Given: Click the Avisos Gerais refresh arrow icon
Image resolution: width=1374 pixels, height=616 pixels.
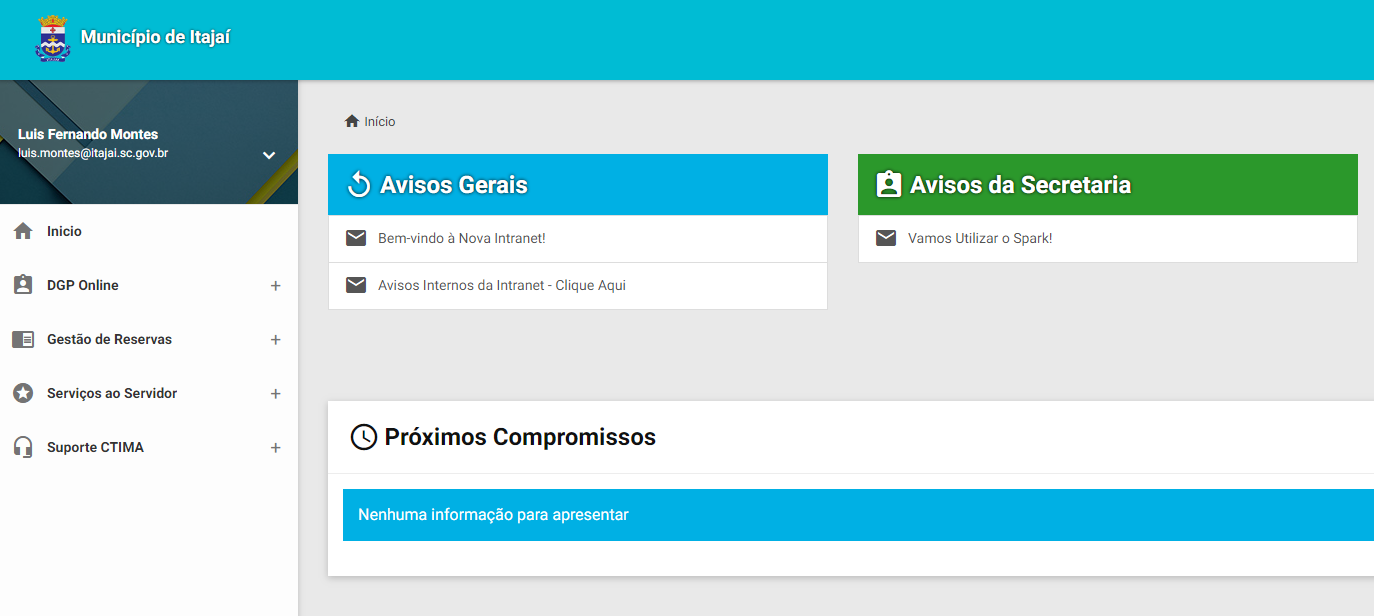Looking at the screenshot, I should [x=359, y=185].
